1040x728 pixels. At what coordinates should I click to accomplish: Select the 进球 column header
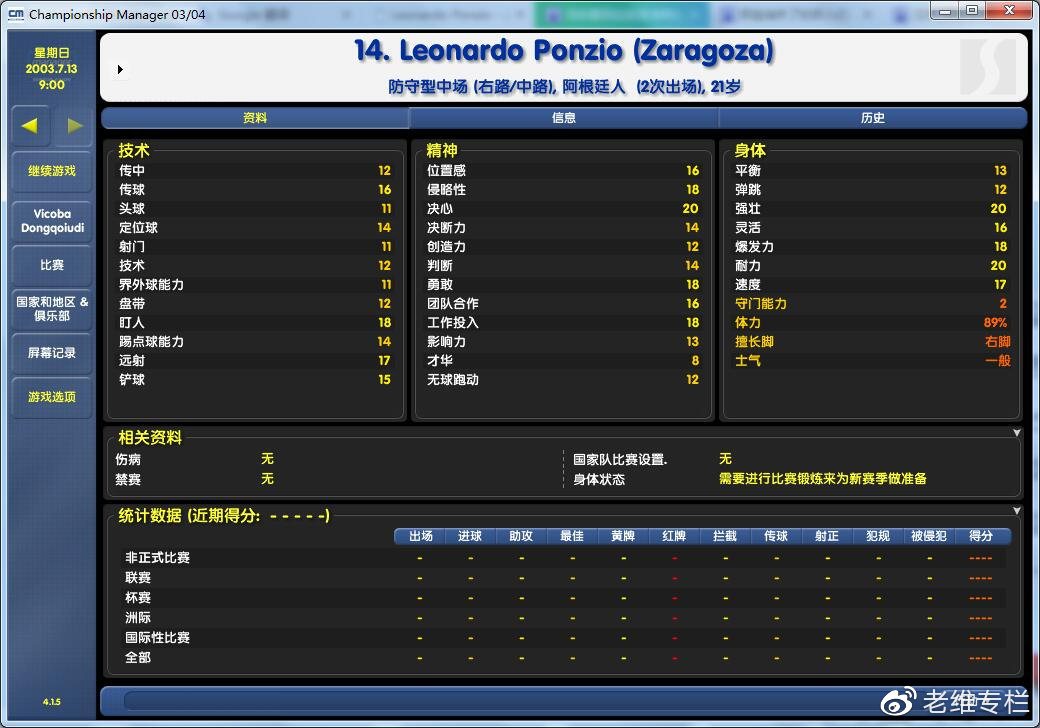470,536
